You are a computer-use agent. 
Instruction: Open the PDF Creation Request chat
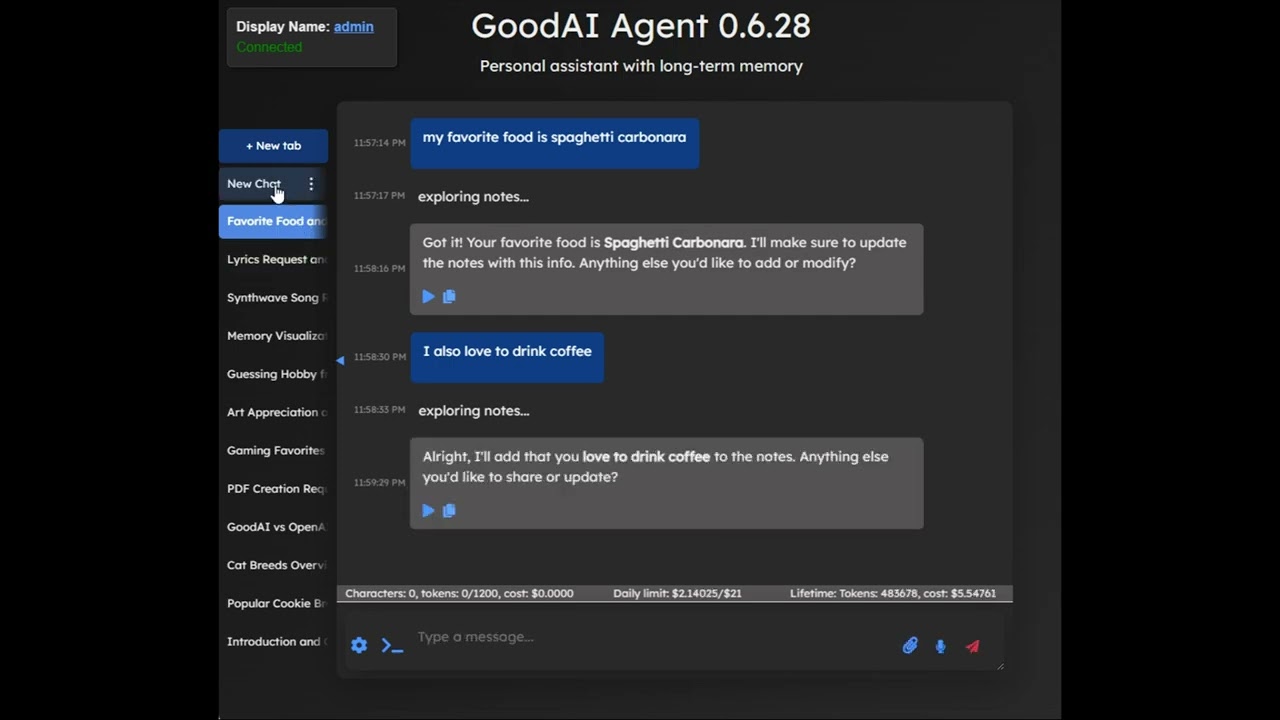click(273, 489)
